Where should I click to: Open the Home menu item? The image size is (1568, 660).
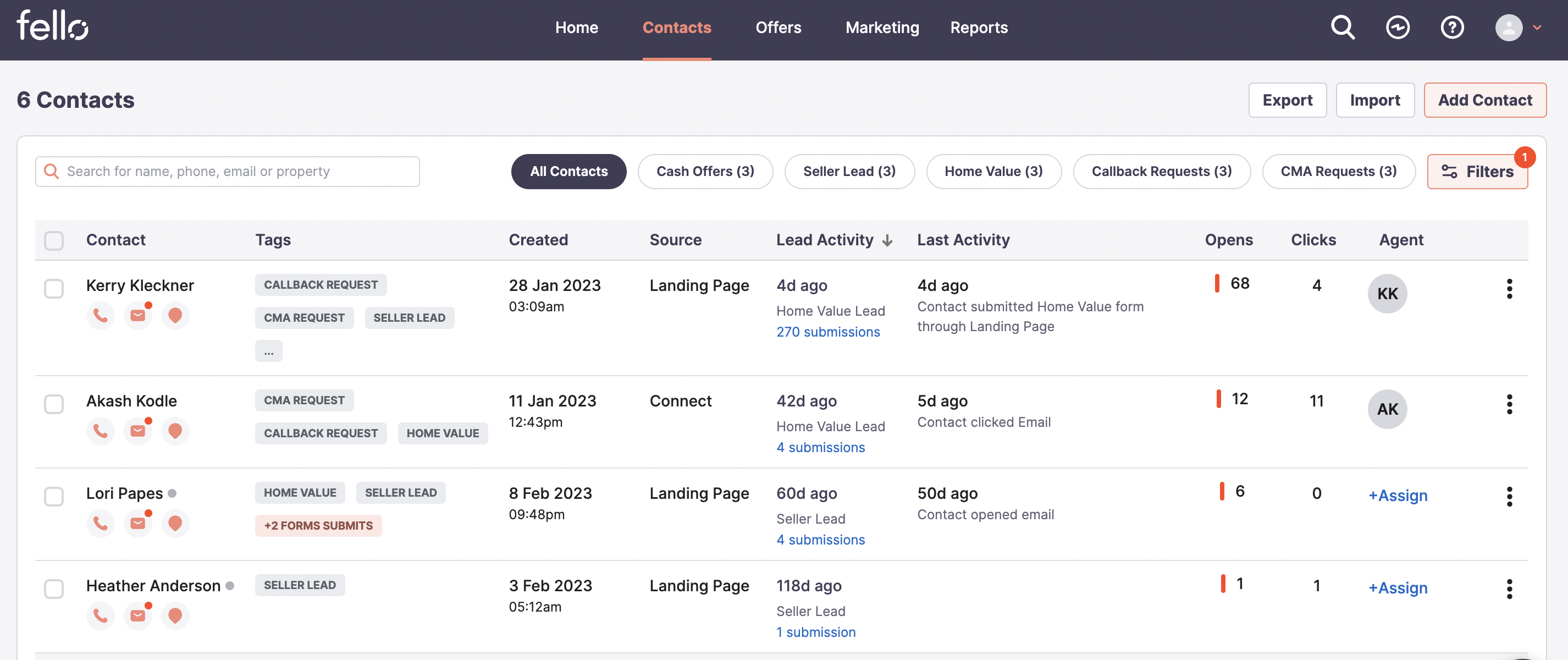coord(577,27)
